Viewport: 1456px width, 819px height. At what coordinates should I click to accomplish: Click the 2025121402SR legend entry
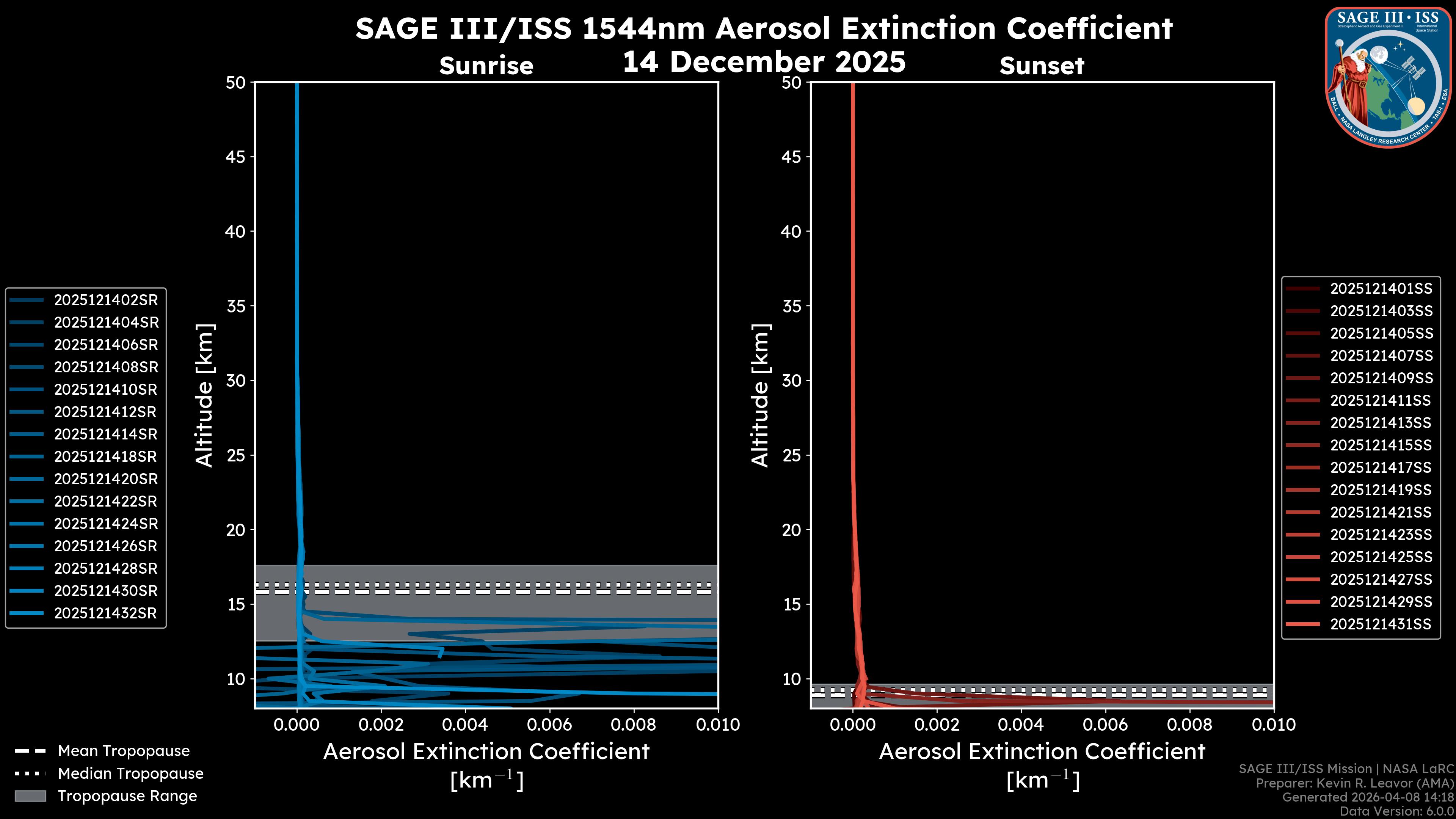pyautogui.click(x=106, y=300)
